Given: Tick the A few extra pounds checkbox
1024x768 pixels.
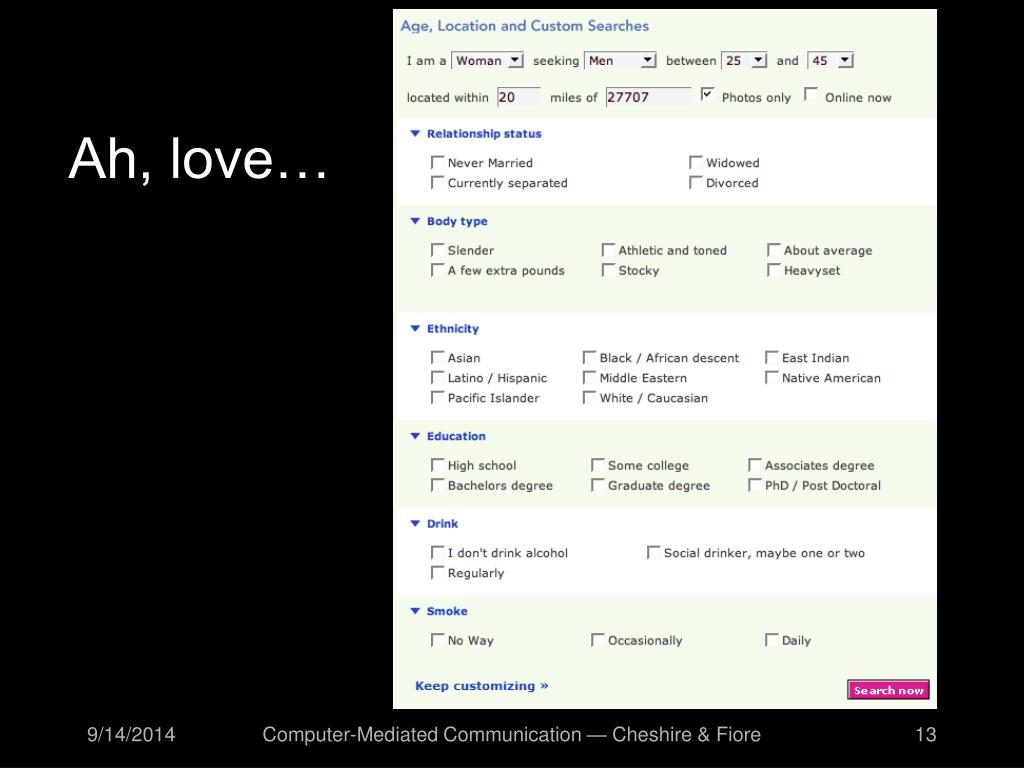Looking at the screenshot, I should coord(438,270).
